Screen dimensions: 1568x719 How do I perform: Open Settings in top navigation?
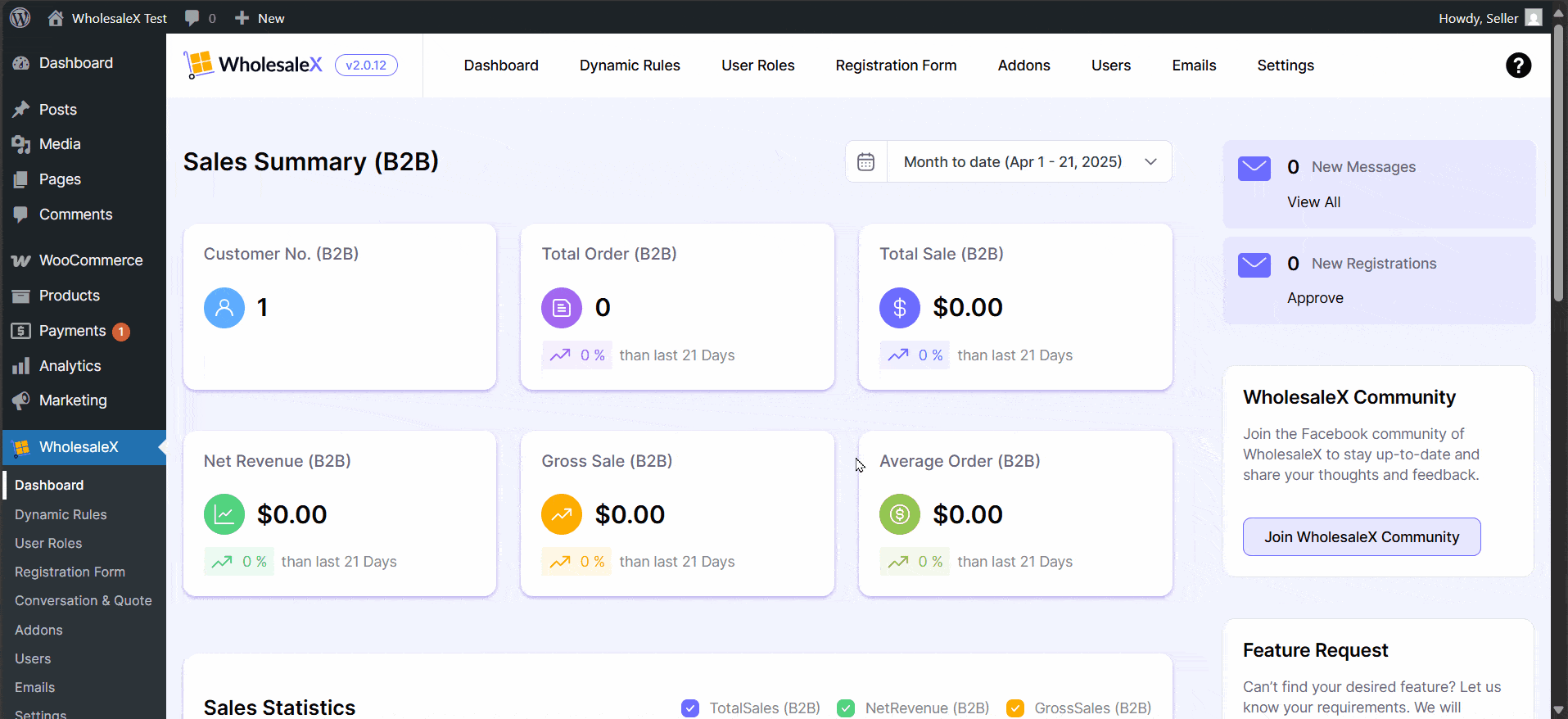click(1286, 66)
